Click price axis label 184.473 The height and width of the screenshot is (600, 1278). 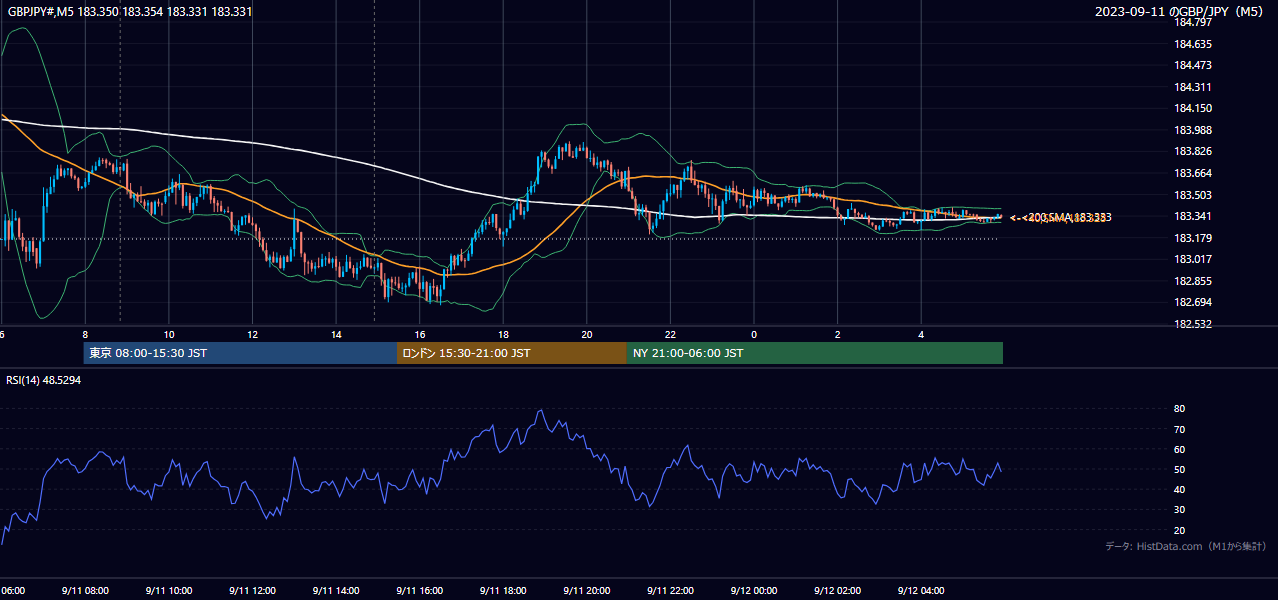pos(1193,65)
